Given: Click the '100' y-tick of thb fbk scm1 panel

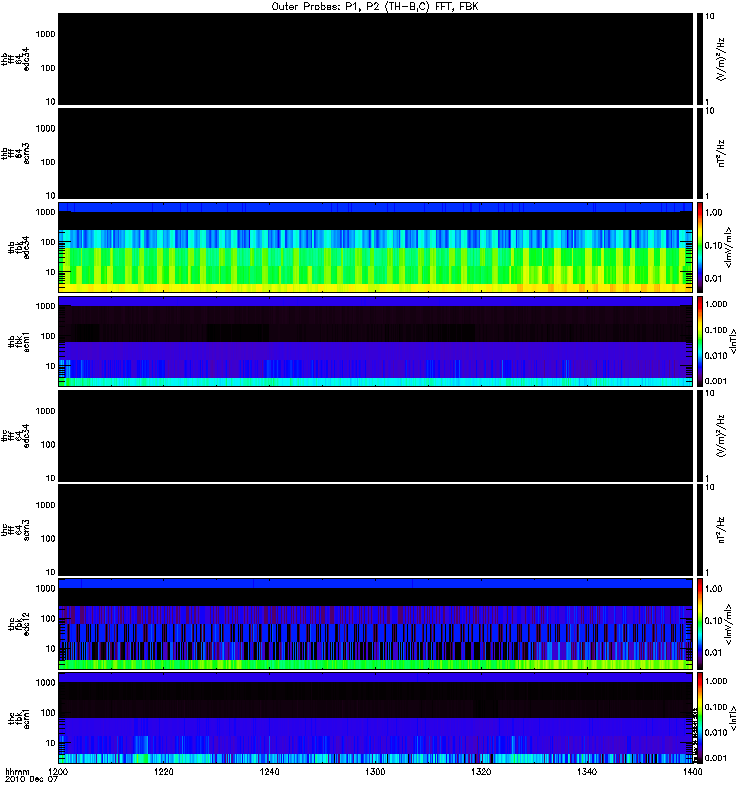Looking at the screenshot, I should [x=48, y=336].
